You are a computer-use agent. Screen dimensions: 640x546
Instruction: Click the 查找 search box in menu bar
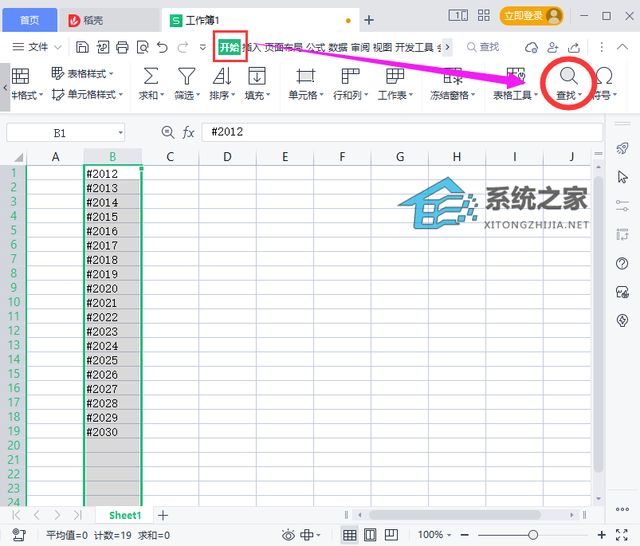click(483, 47)
